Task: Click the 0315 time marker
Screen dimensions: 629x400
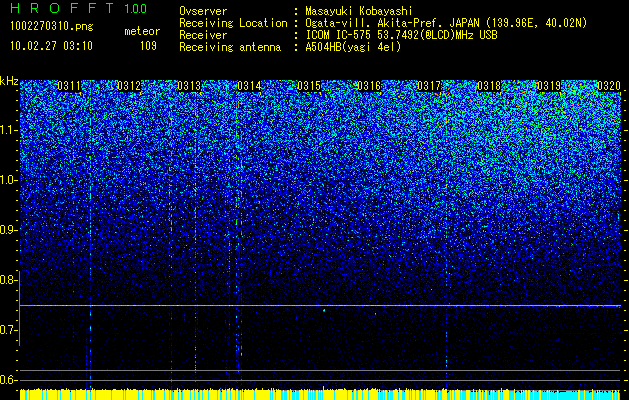Action: tap(309, 86)
